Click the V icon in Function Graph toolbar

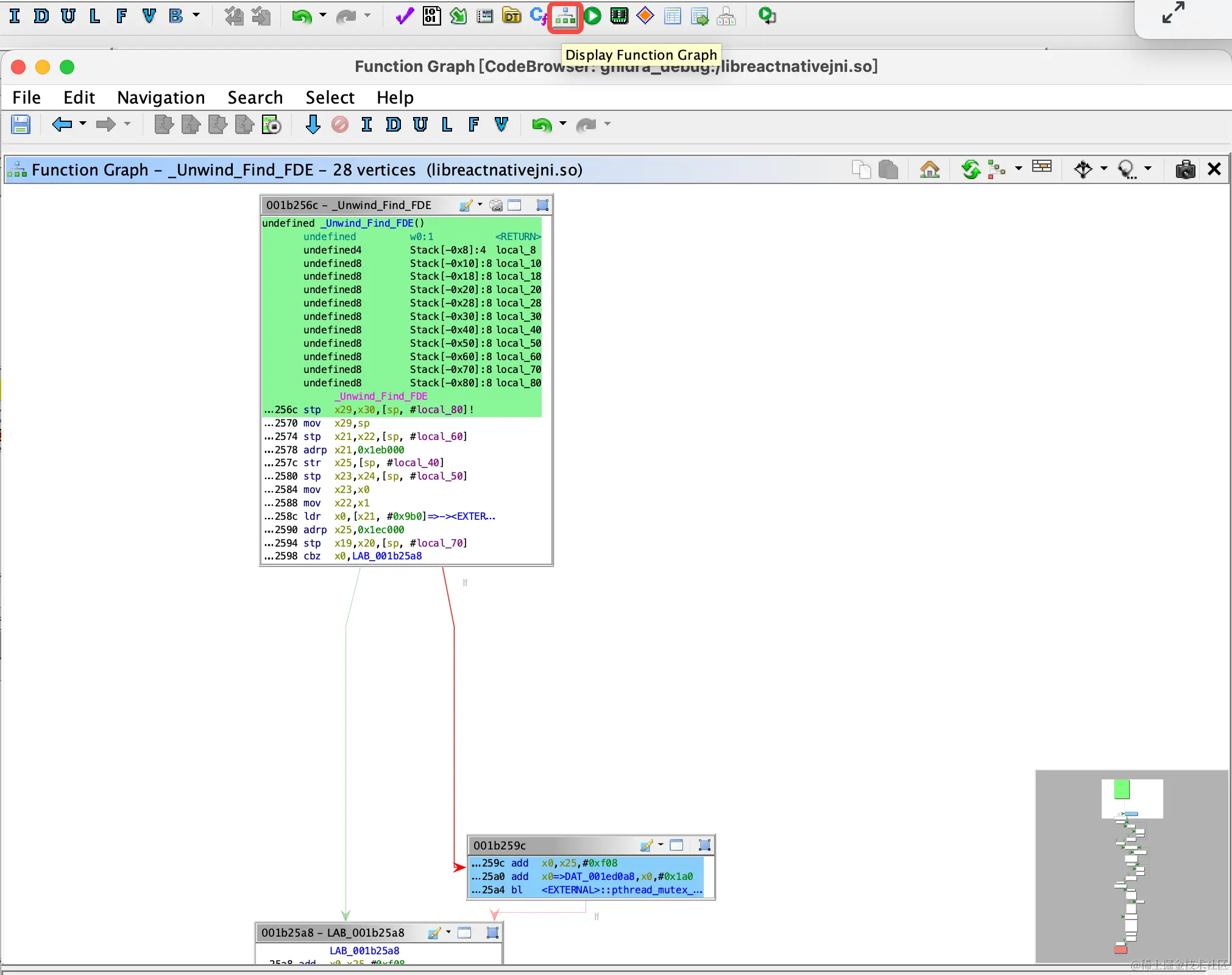click(501, 125)
